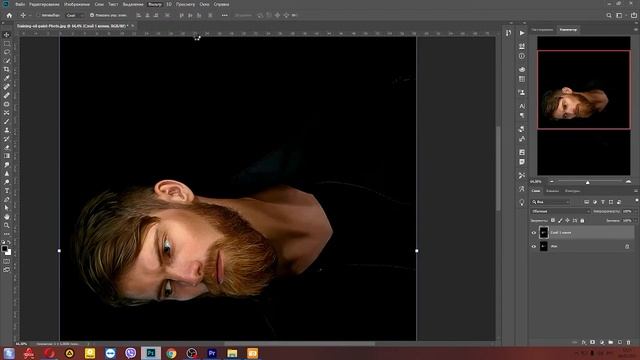Viewport: 640px width, 360px height.
Task: Hide the Слой 1 копия layer
Action: point(534,233)
